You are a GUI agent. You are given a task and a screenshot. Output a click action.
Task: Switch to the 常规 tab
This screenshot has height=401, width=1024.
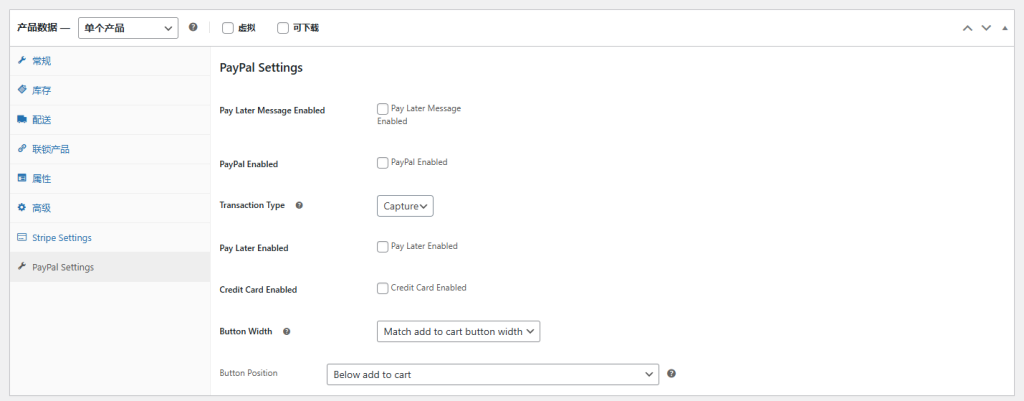(x=41, y=61)
